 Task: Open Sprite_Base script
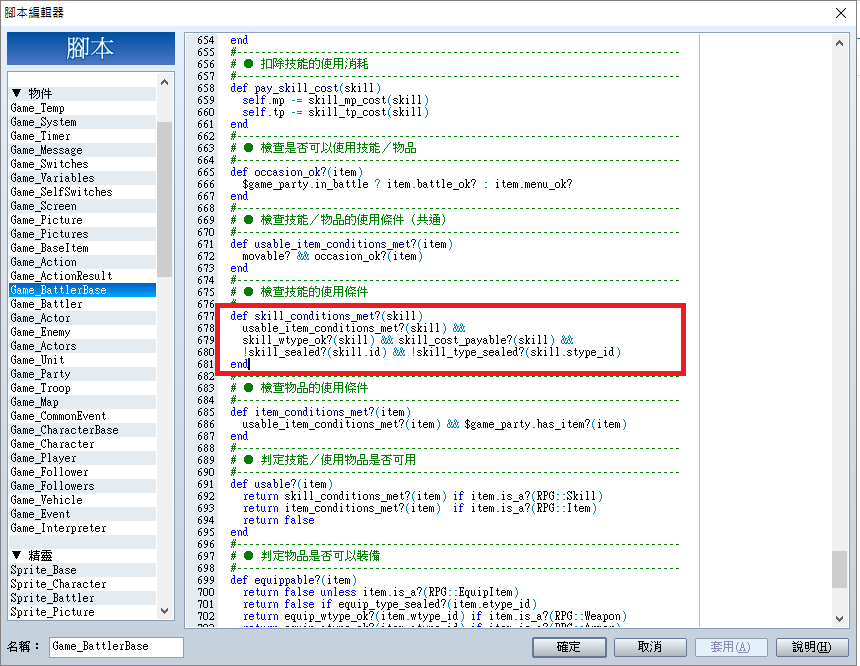pos(82,570)
